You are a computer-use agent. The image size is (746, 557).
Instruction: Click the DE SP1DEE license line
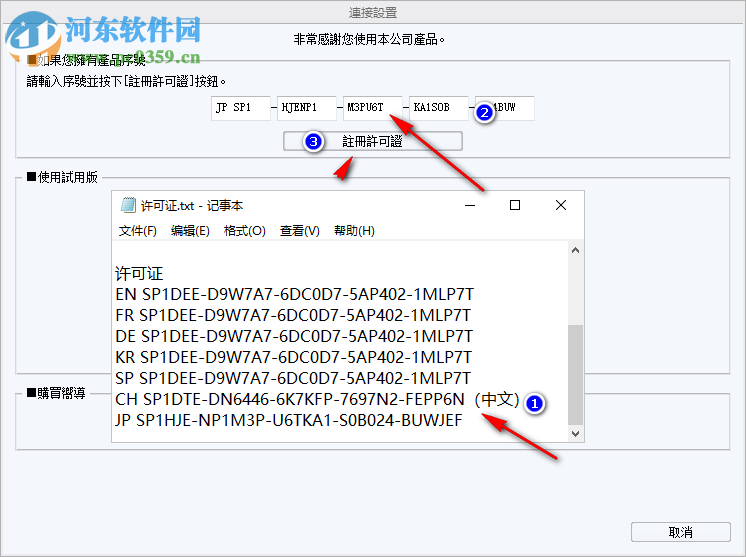294,336
